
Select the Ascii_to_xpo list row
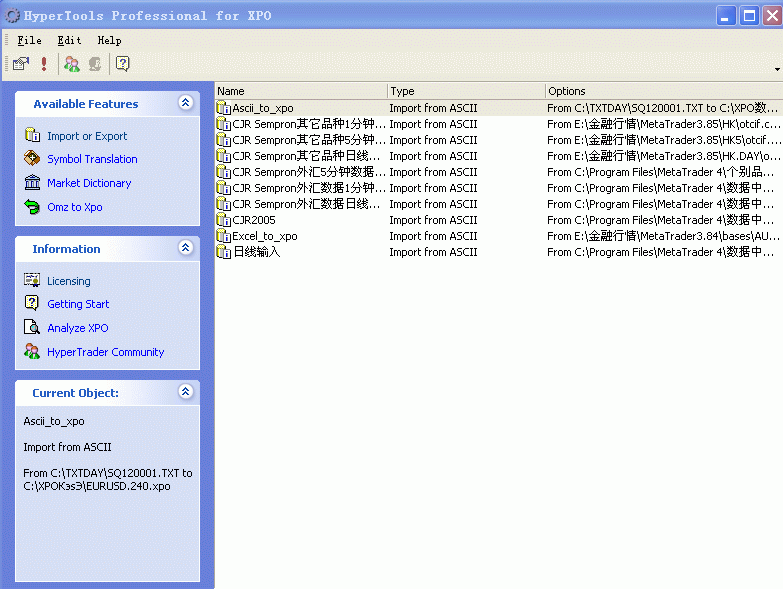tap(499, 108)
